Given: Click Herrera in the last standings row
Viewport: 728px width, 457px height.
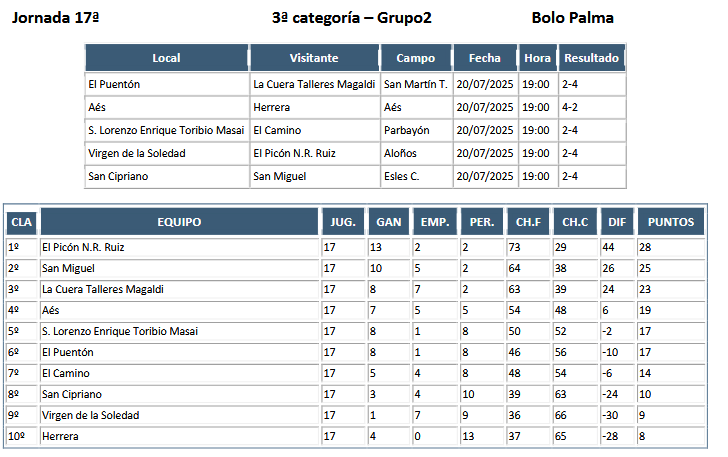Looking at the screenshot, I should [x=60, y=437].
